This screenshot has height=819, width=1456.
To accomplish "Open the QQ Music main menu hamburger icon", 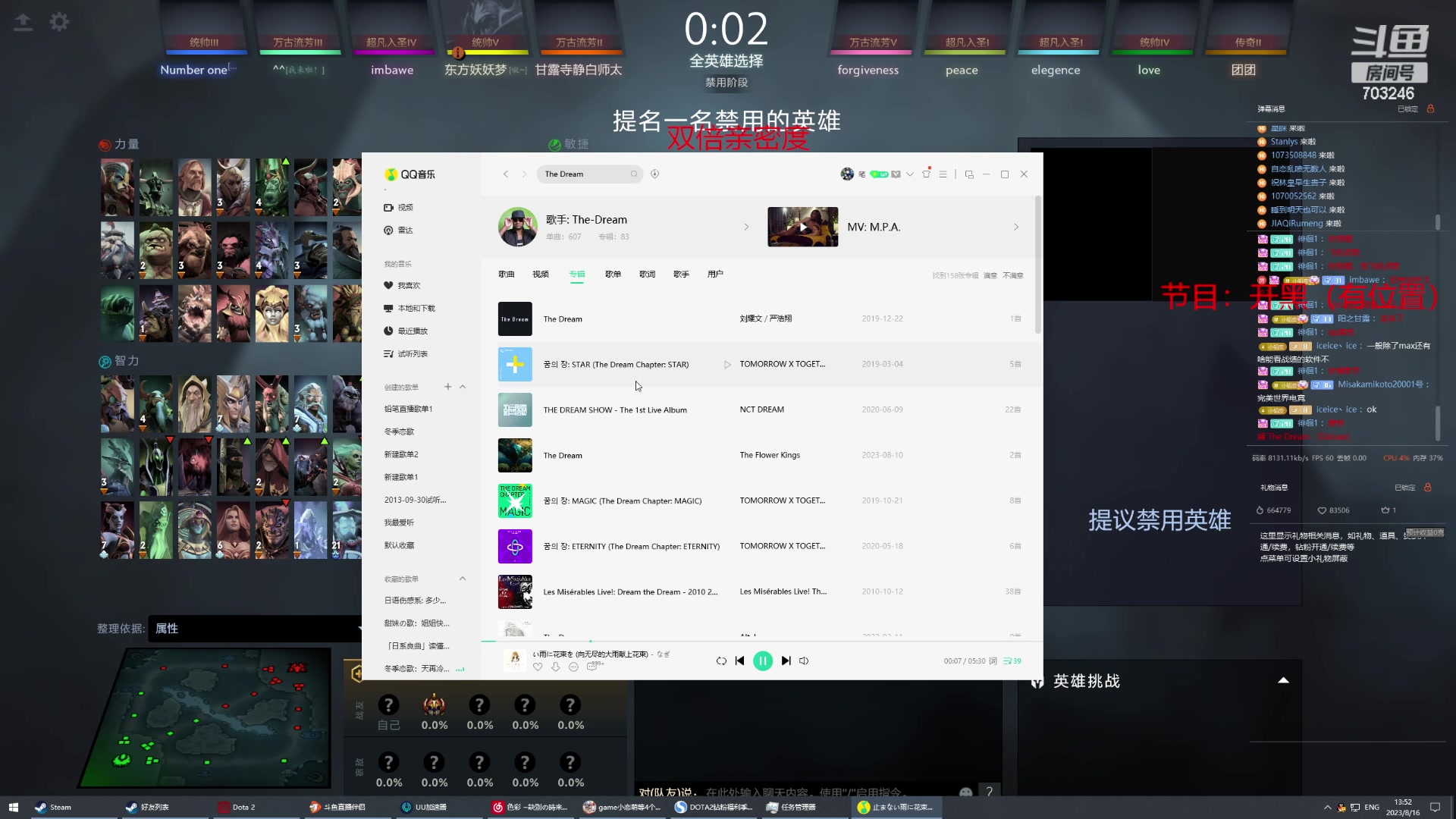I will click(943, 174).
